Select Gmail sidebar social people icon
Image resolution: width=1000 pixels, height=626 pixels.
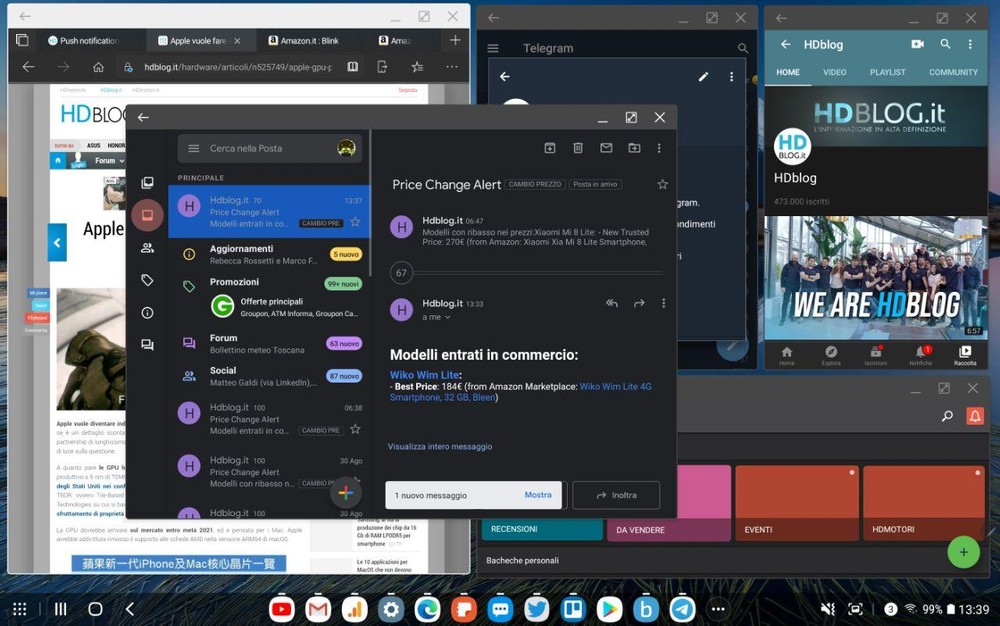point(147,248)
